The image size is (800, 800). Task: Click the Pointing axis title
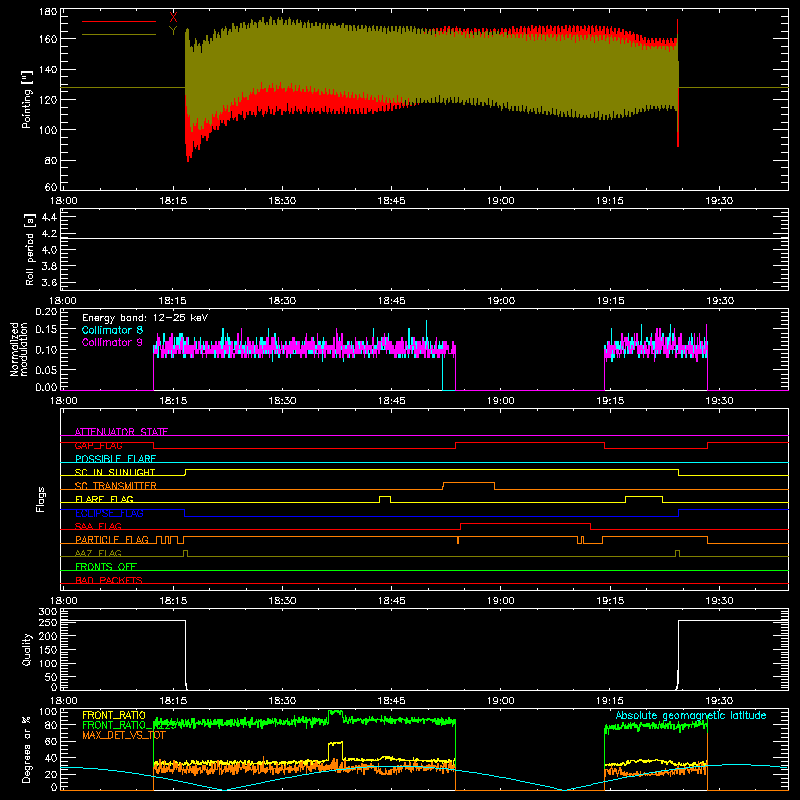coord(27,99)
